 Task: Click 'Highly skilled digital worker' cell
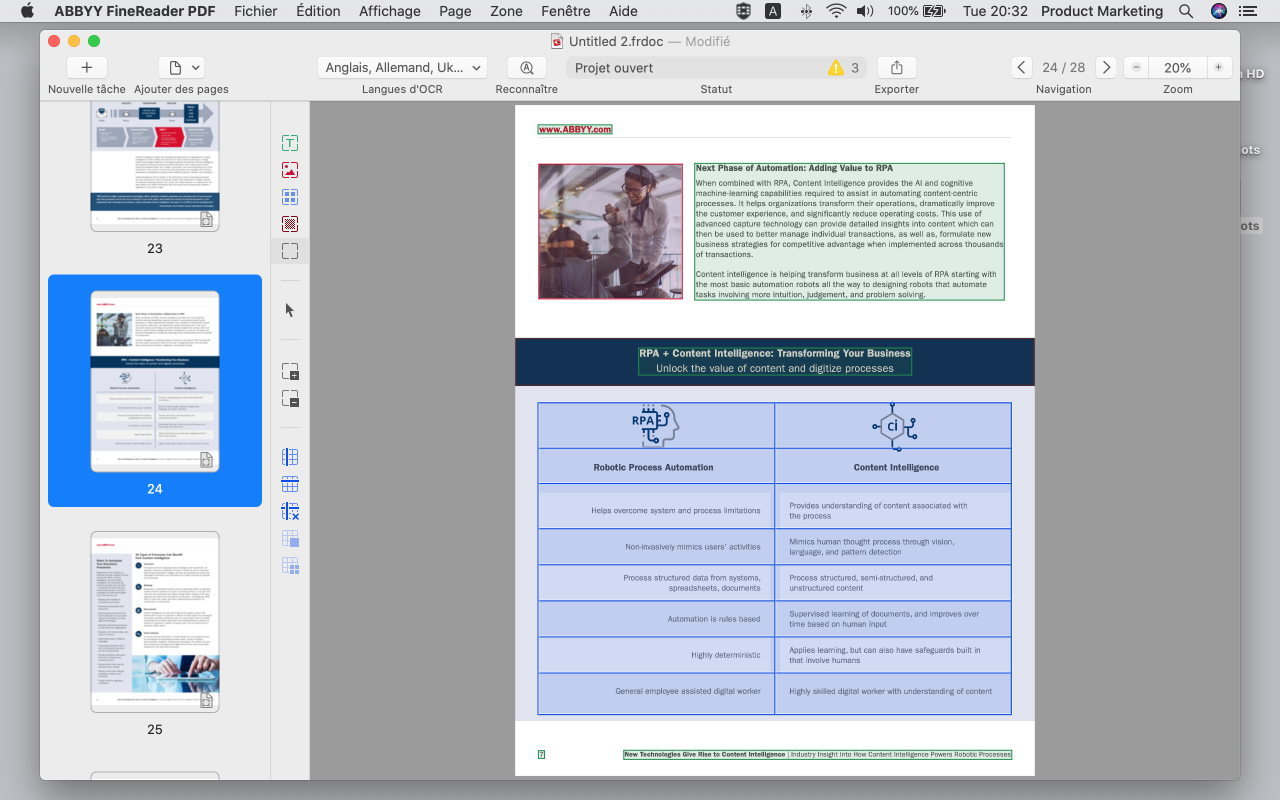(893, 692)
